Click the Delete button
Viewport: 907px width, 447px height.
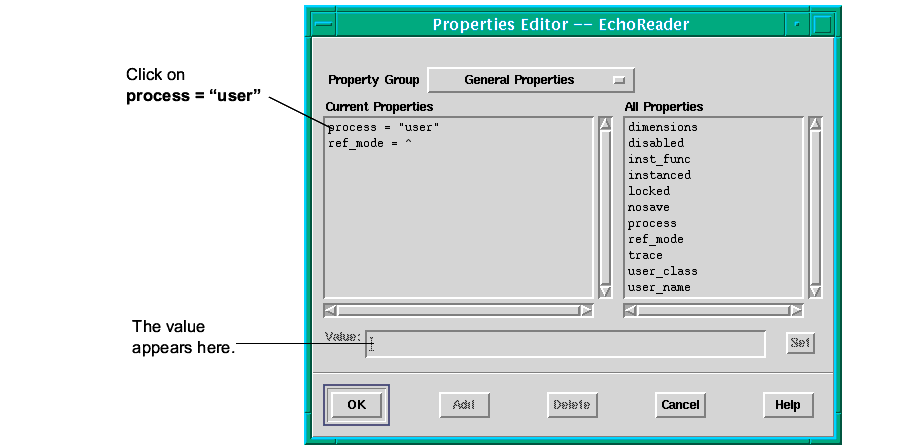click(571, 405)
